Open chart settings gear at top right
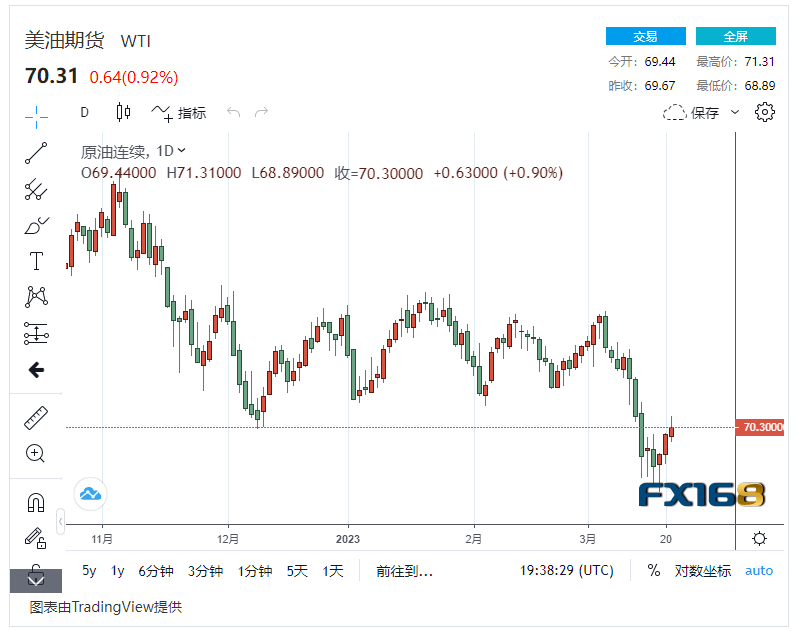This screenshot has height=631, width=799. click(x=765, y=112)
